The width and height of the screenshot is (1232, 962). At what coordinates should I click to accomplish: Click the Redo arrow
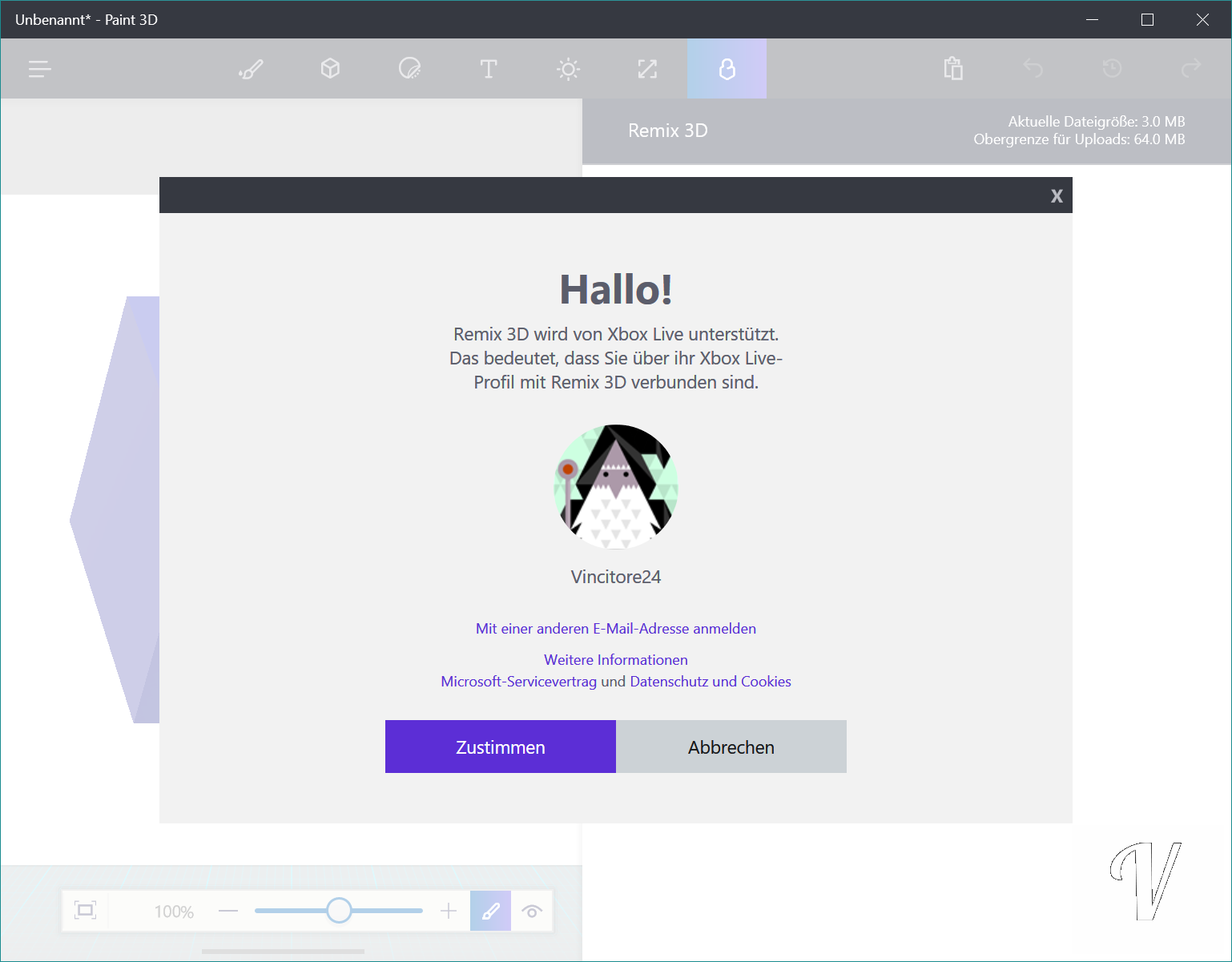click(x=1191, y=69)
